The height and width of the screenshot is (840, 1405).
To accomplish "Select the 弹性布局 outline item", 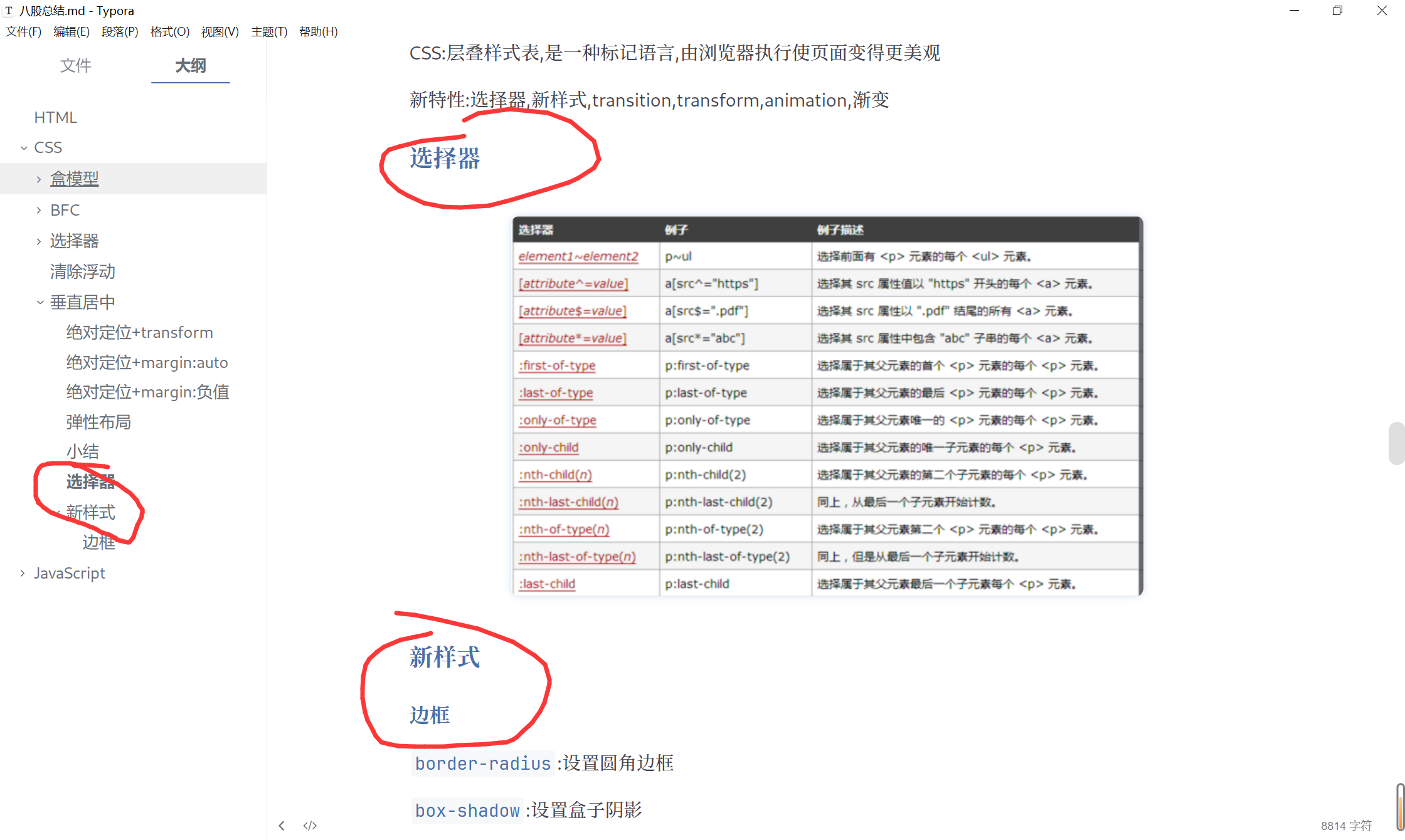I will pyautogui.click(x=98, y=421).
